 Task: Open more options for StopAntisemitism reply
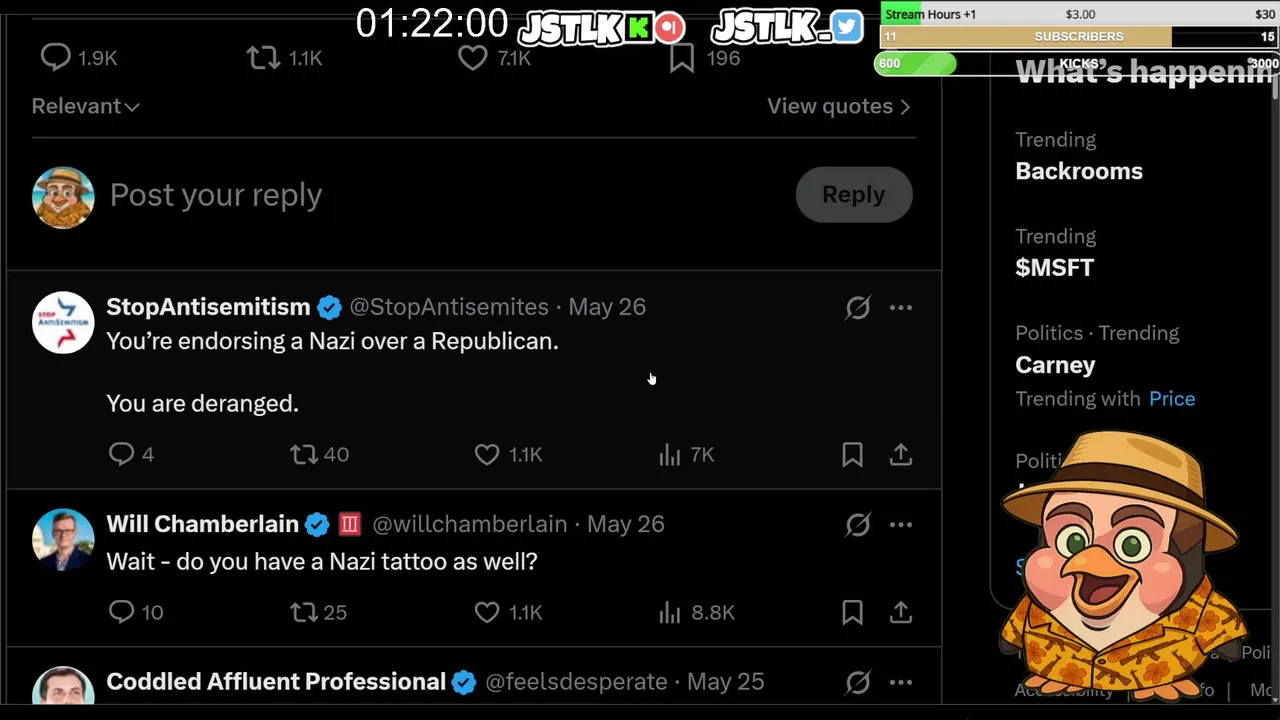coord(901,307)
